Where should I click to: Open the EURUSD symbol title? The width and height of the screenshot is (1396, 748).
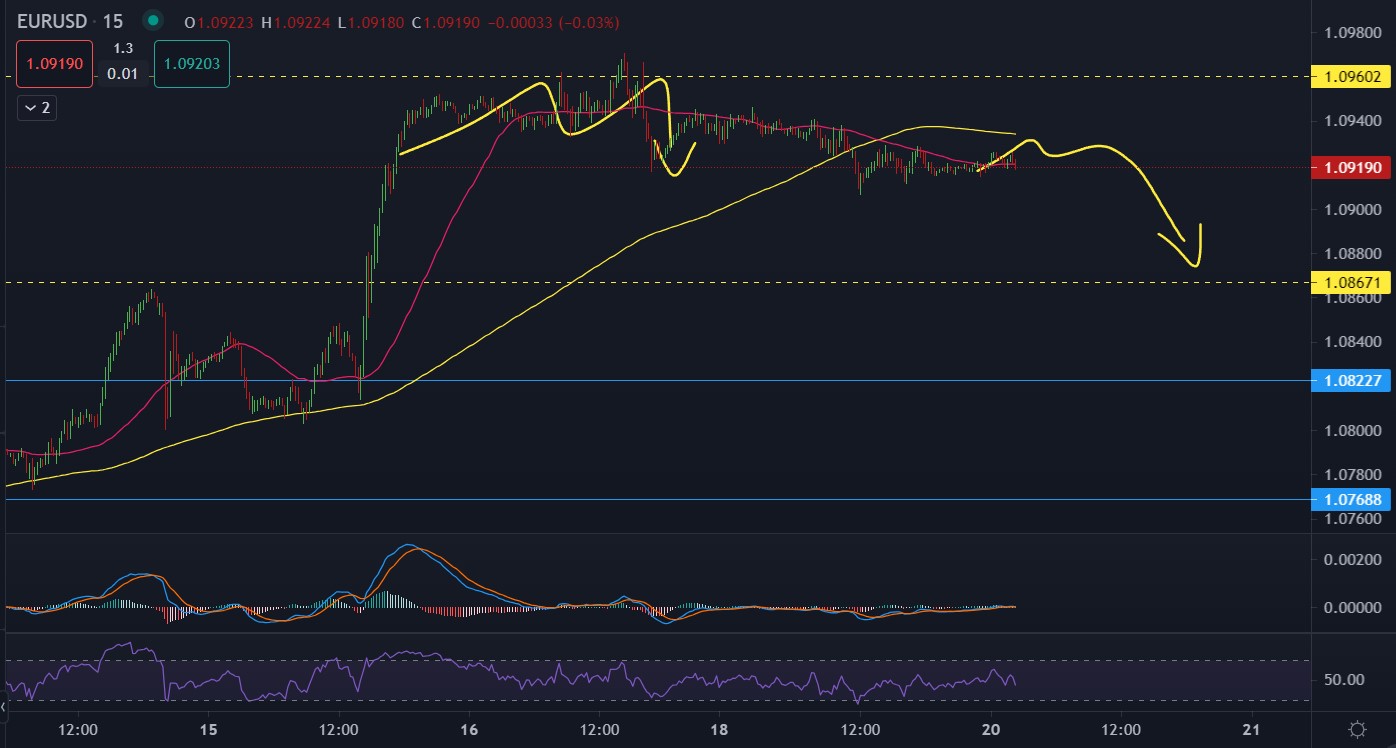pos(55,20)
